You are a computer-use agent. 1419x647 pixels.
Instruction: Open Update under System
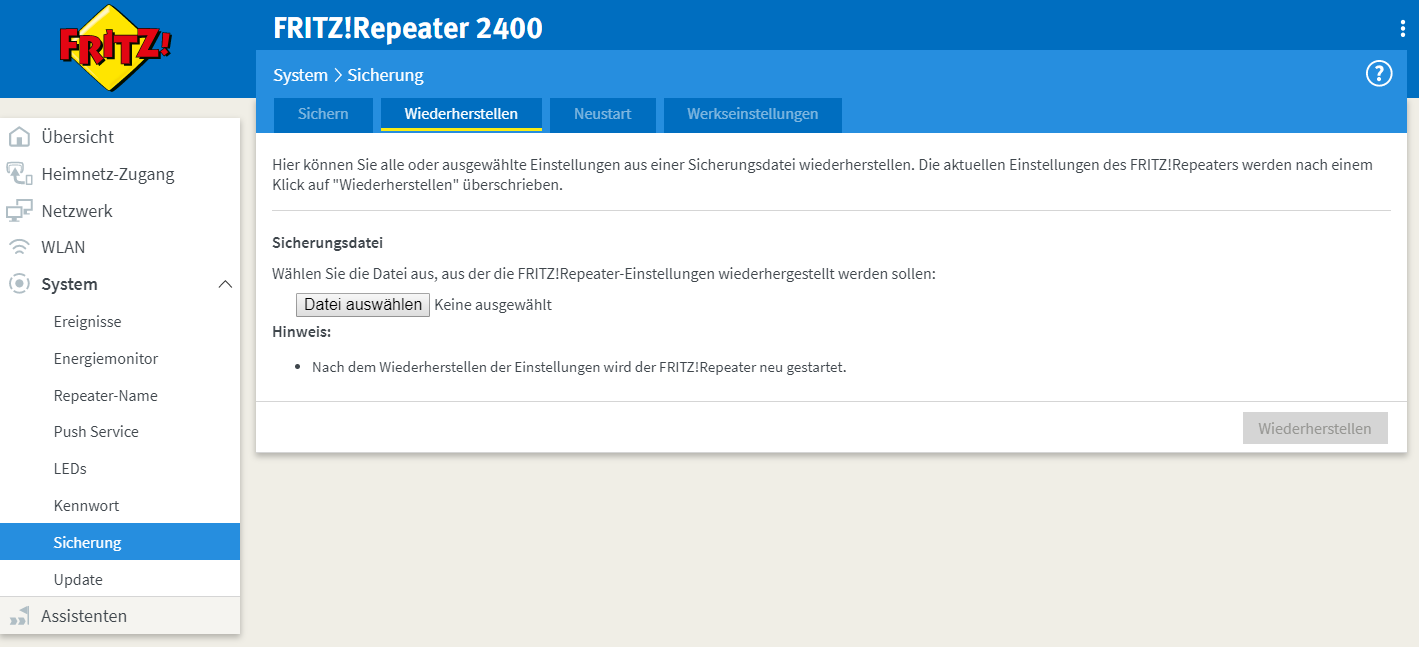(120, 579)
